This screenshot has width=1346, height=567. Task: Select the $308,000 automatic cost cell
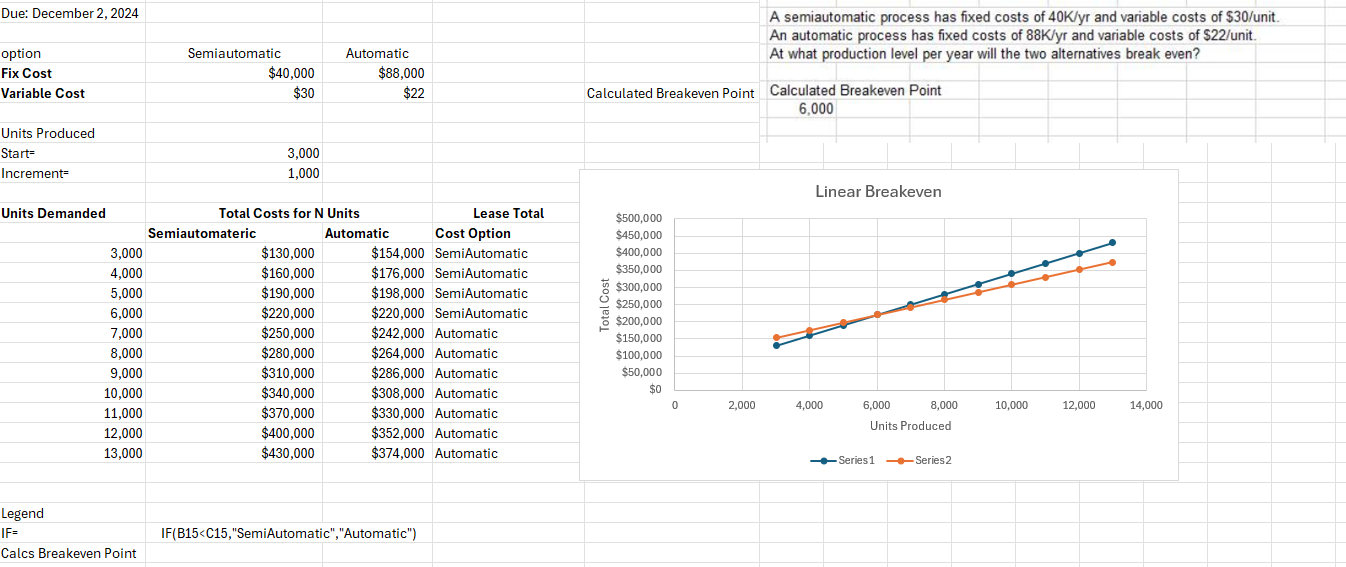(397, 393)
